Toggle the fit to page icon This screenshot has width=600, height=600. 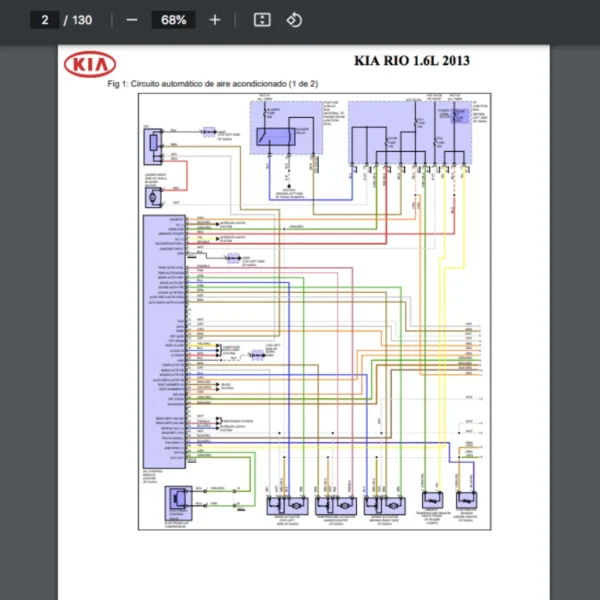[x=262, y=20]
